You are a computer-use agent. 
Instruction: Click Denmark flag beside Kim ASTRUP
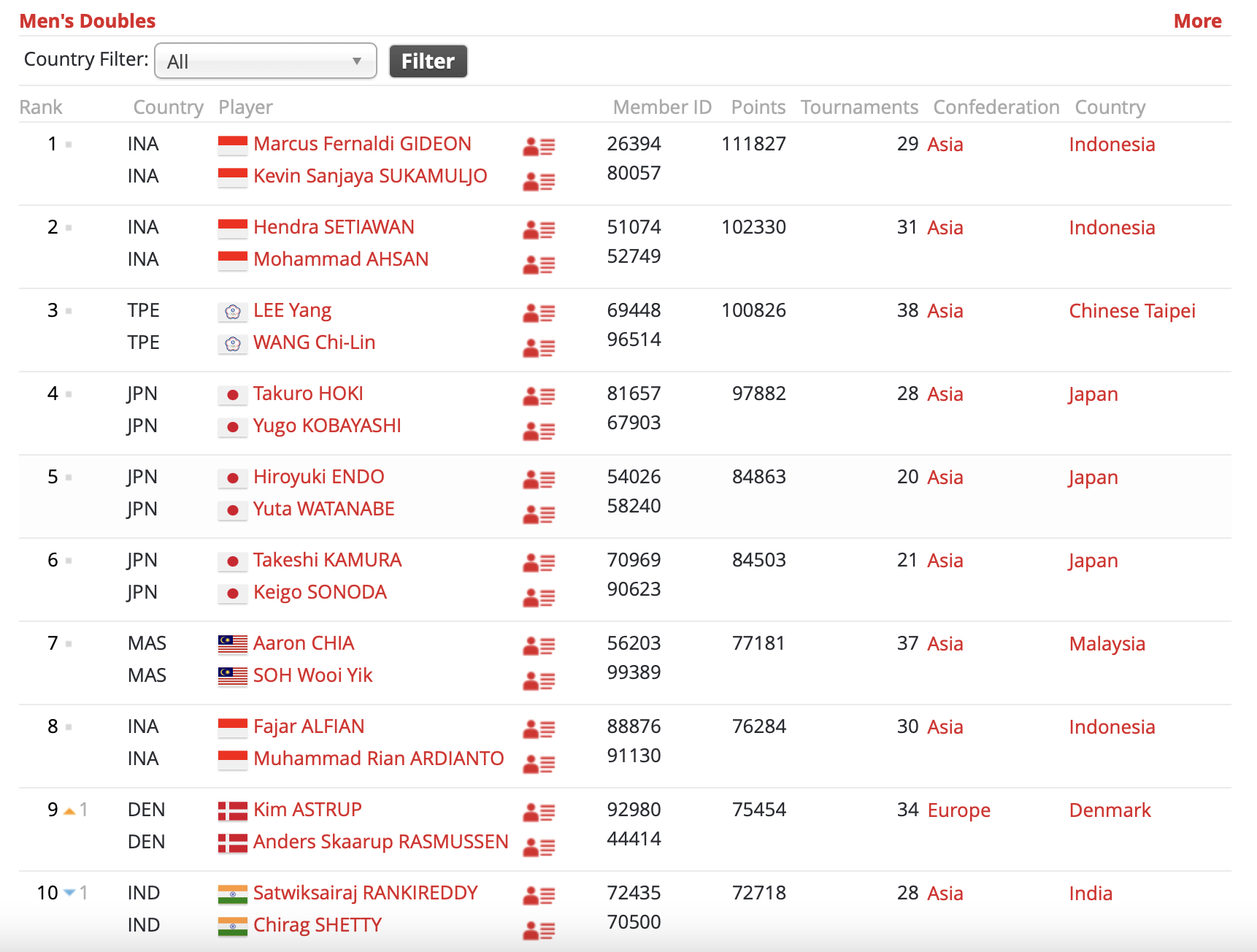pos(232,811)
